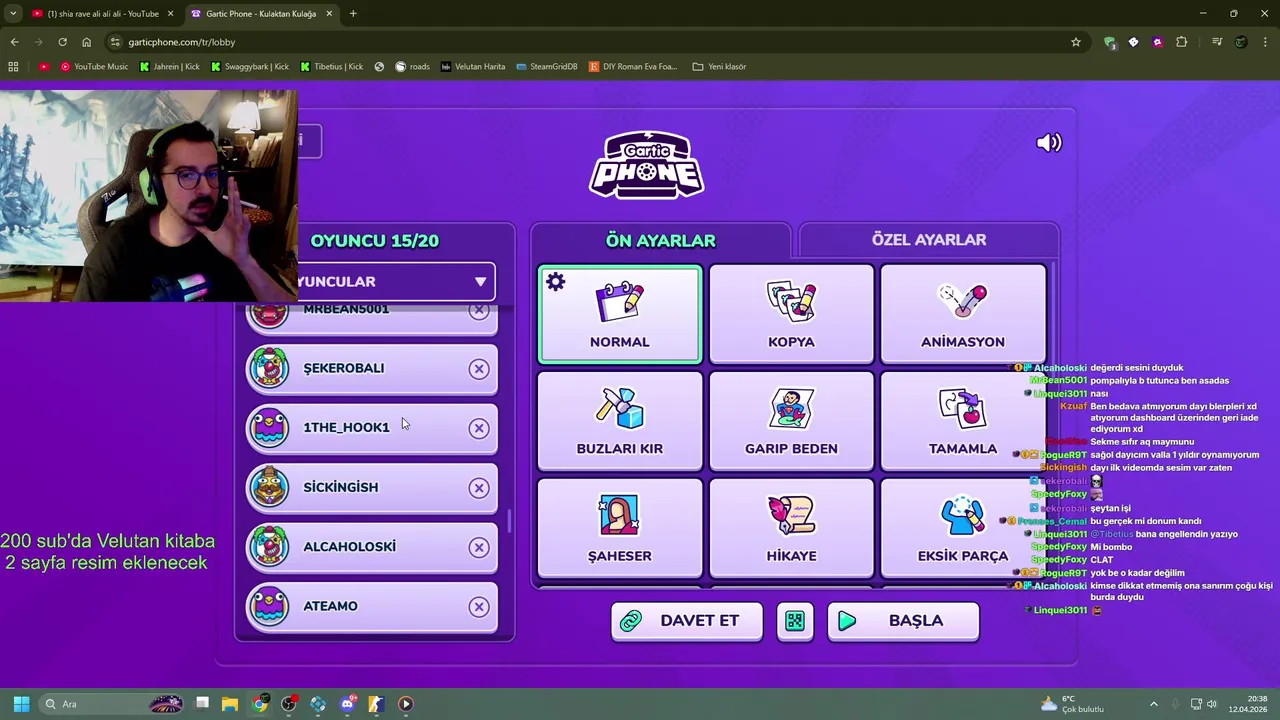Open File Explorer from the taskbar
The image size is (1280, 720).
230,704
